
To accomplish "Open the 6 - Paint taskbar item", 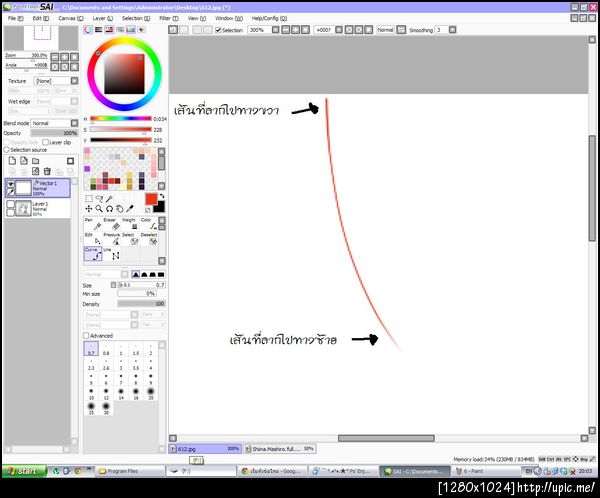I will 486,471.
